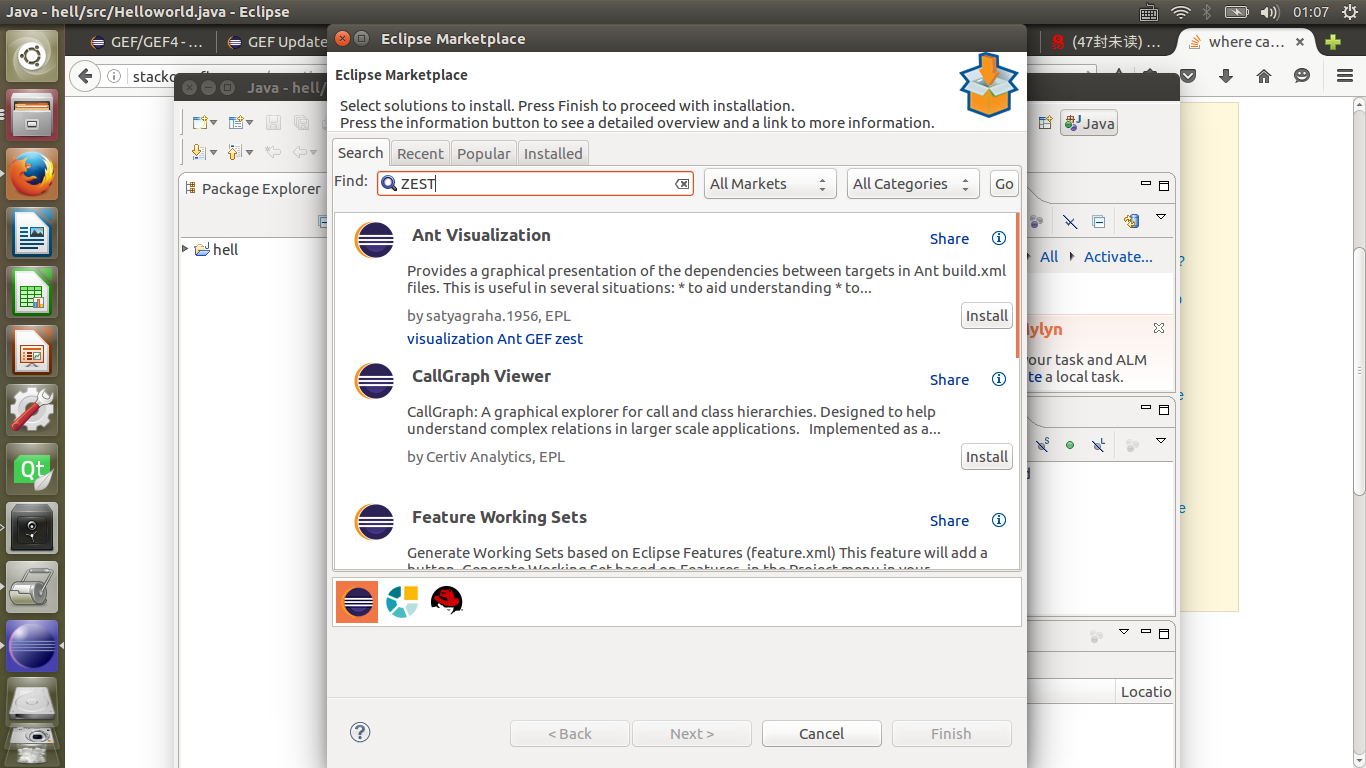
Task: Select the teal-yellow Obeo marketplace catalog icon
Action: tap(401, 601)
